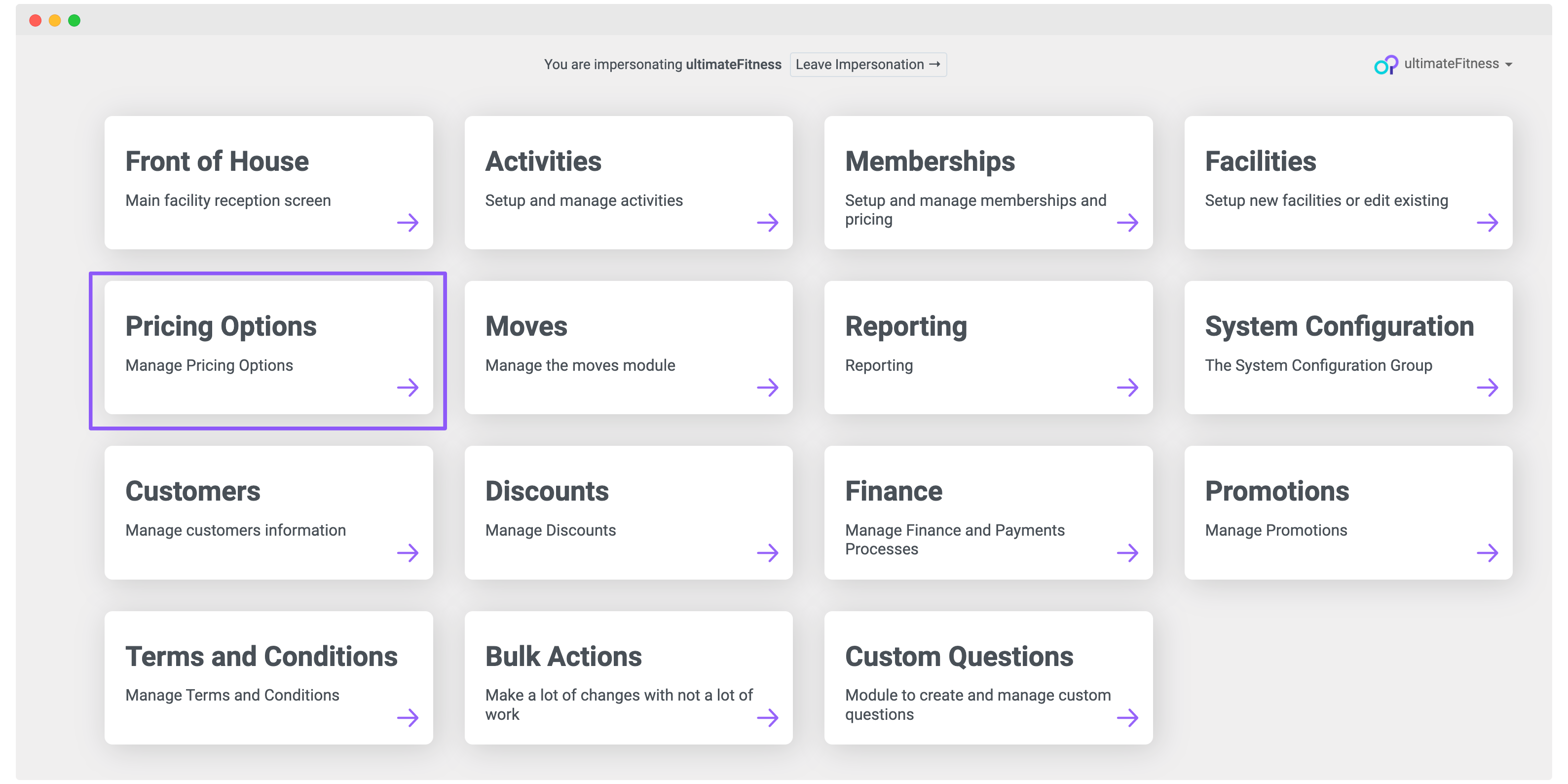Select the Finance card title
The width and height of the screenshot is (1568, 784).
click(893, 492)
